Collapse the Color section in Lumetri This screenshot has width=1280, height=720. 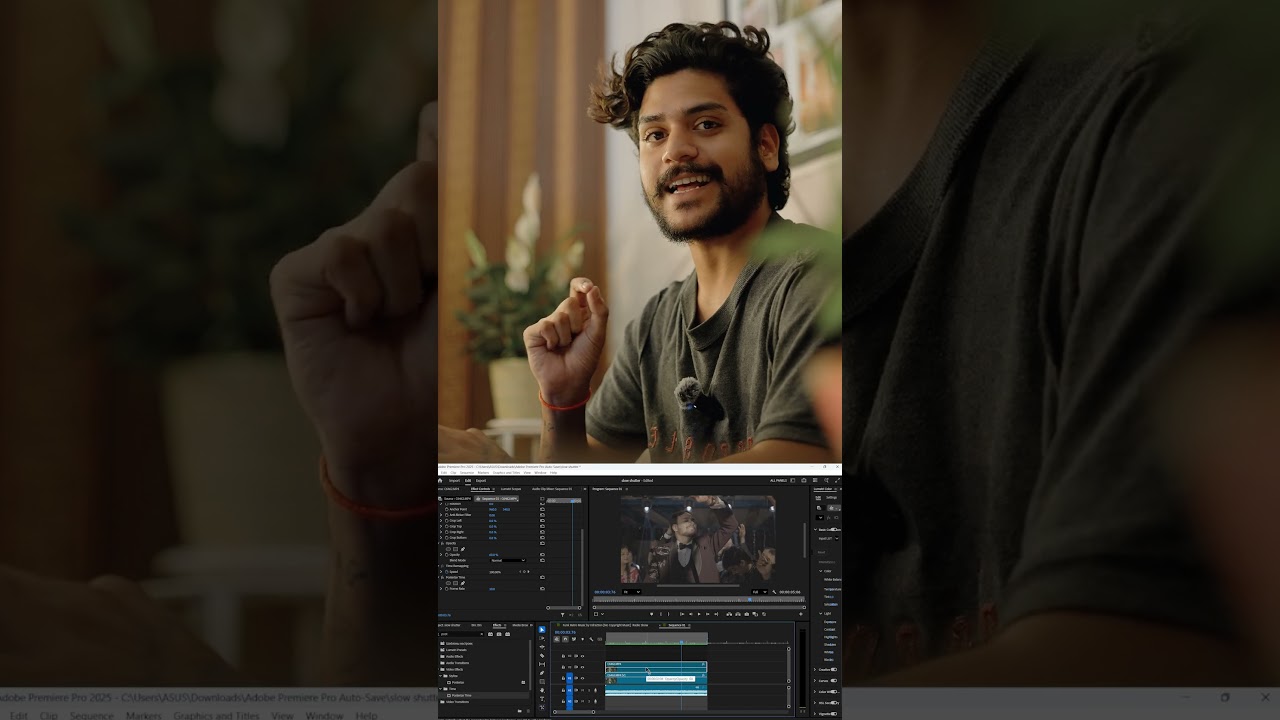(820, 571)
